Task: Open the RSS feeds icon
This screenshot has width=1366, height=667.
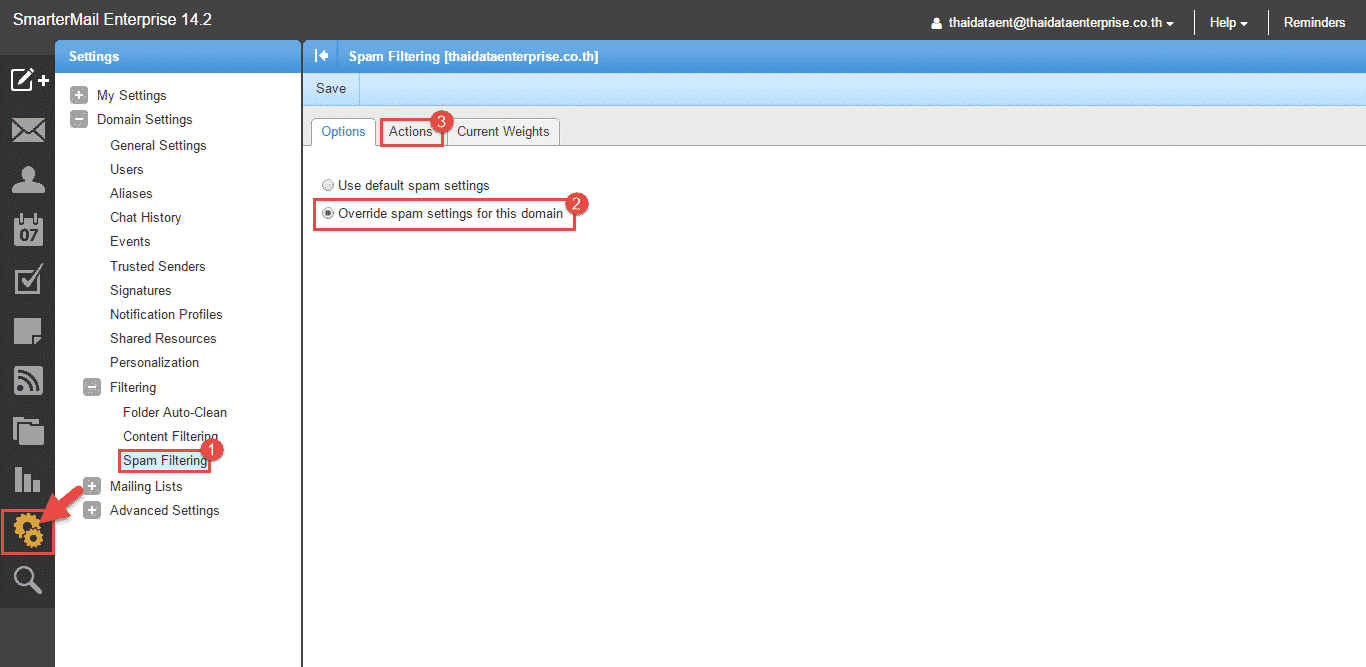Action: tap(28, 381)
